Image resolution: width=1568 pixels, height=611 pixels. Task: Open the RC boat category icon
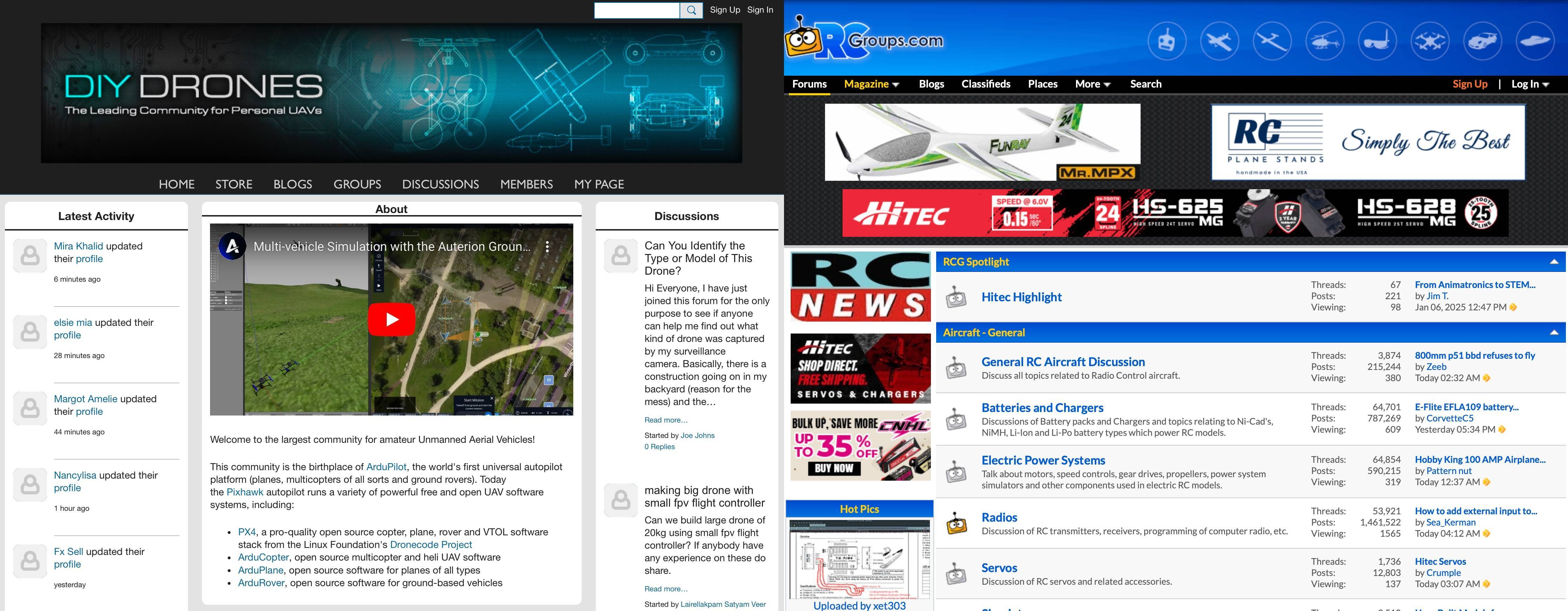tap(1535, 41)
